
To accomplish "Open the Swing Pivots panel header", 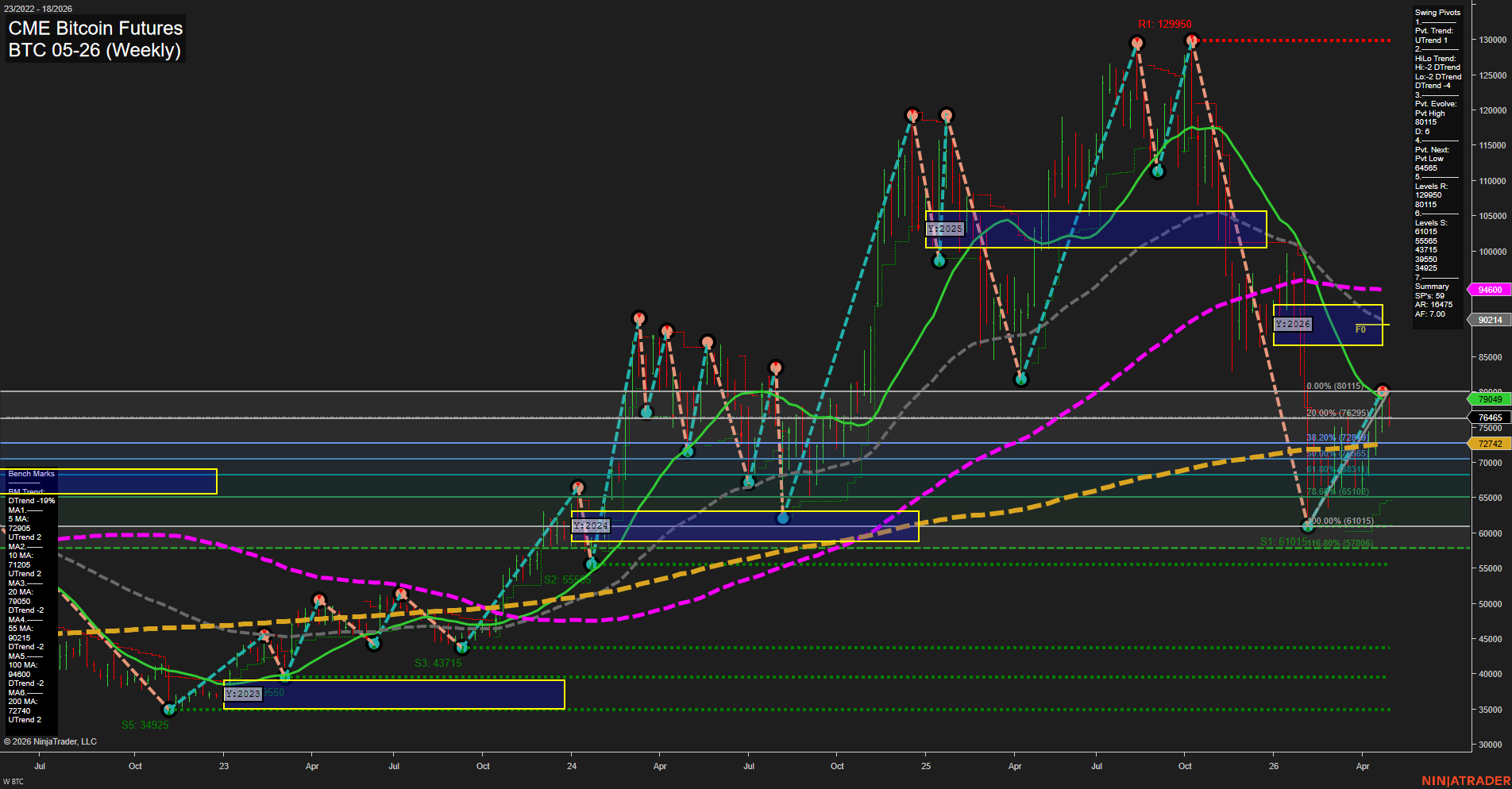I will point(1437,12).
